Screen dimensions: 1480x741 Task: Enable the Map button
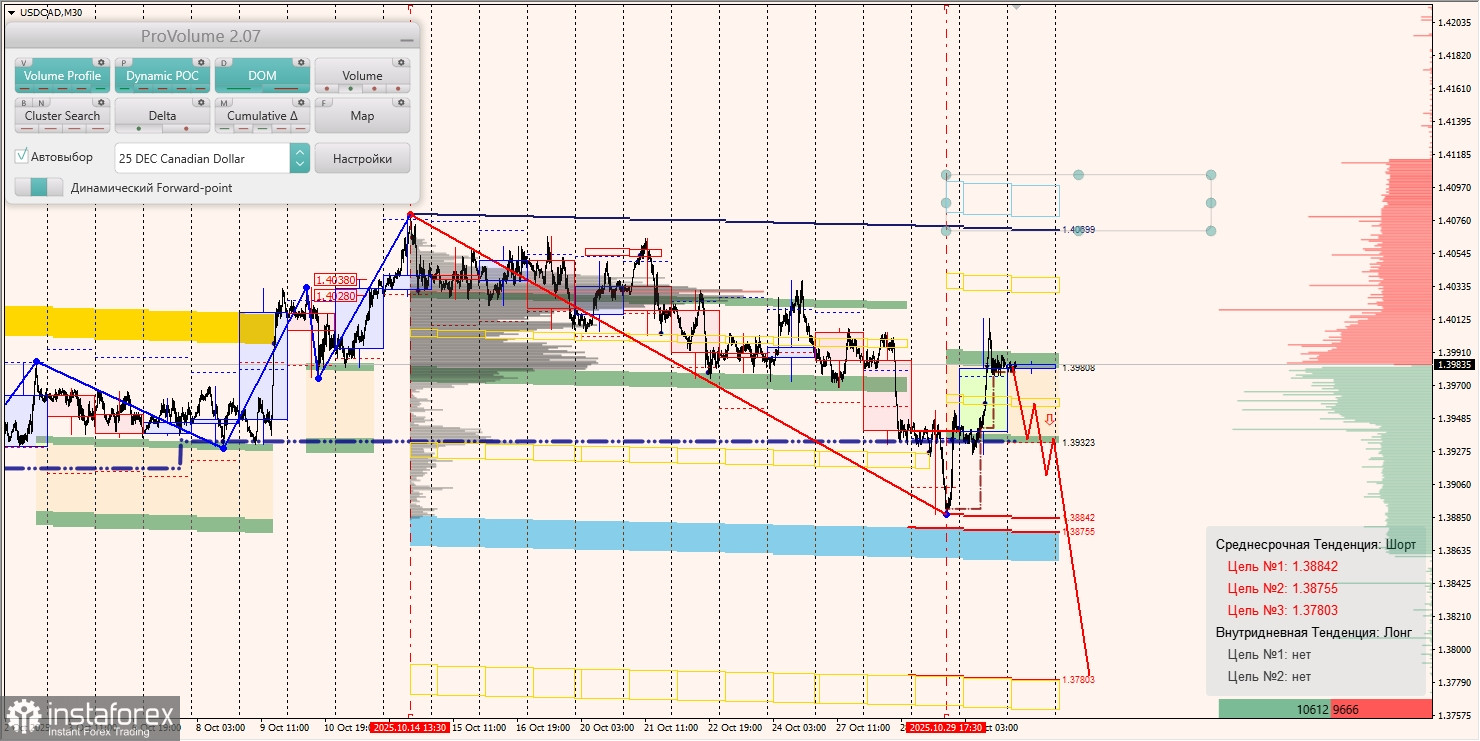tap(362, 116)
